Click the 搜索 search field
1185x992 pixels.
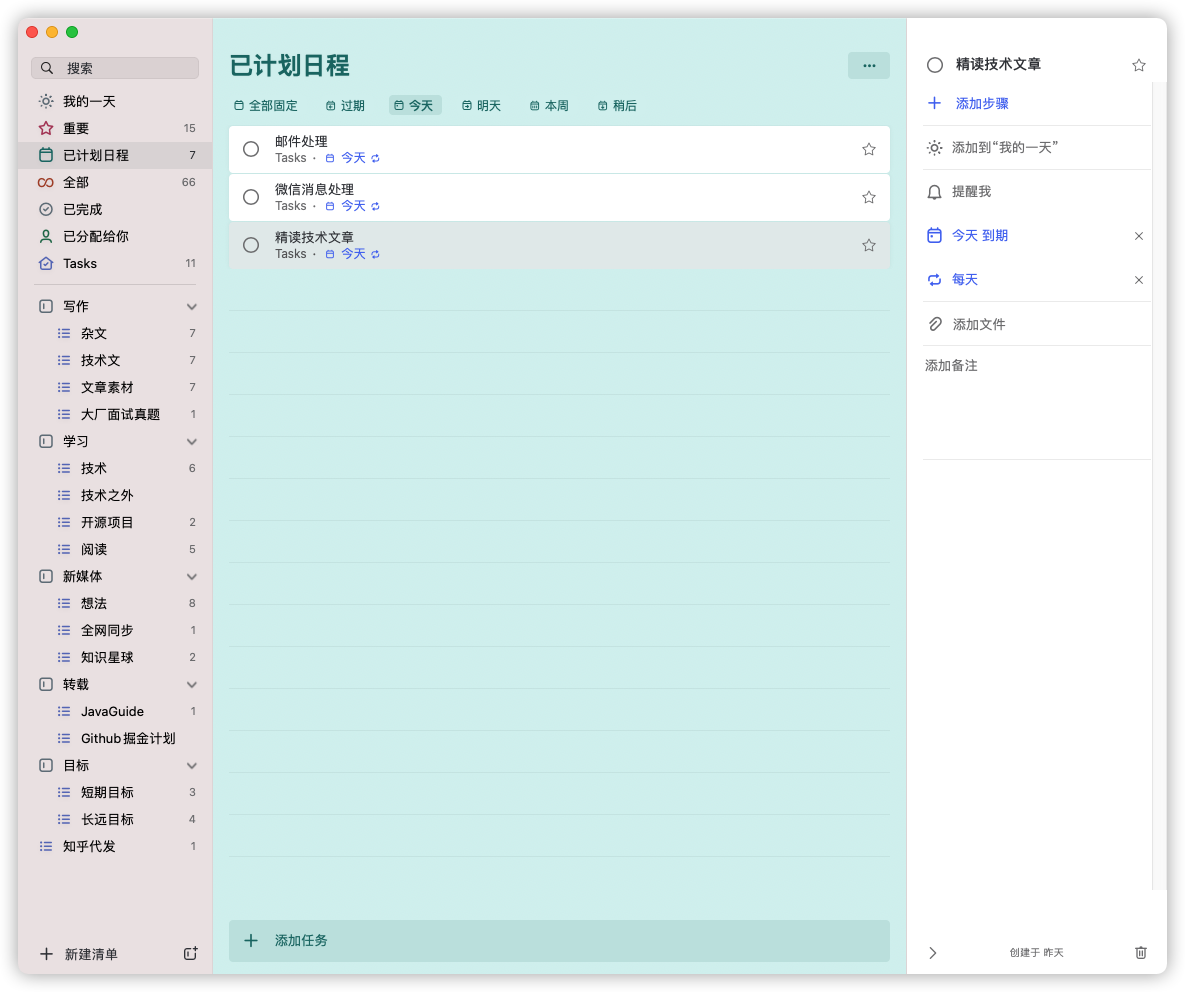pyautogui.click(x=115, y=68)
